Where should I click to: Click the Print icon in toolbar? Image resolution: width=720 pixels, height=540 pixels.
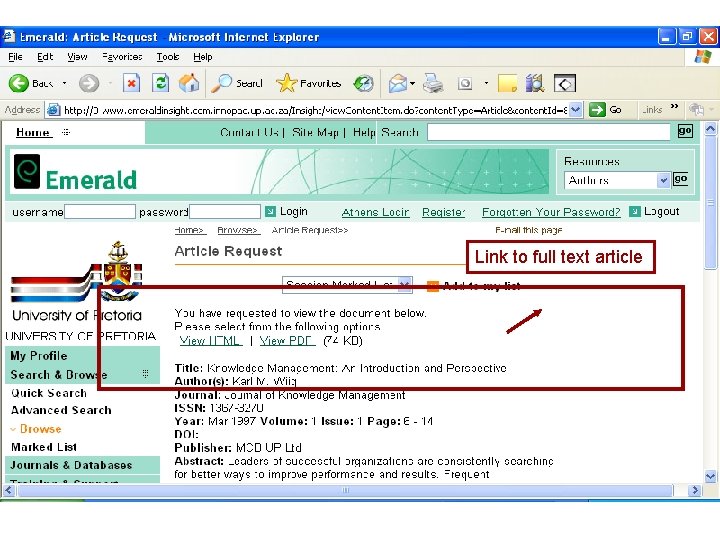[x=433, y=83]
